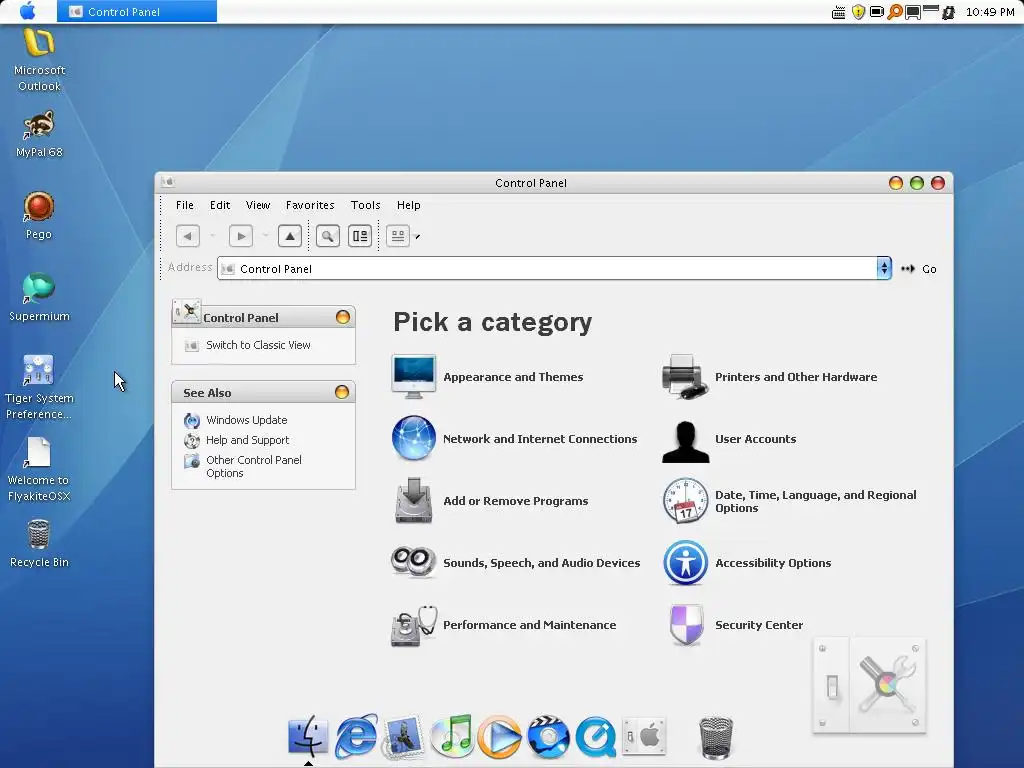Open Security Center text link
The image size is (1024, 768).
click(x=759, y=625)
